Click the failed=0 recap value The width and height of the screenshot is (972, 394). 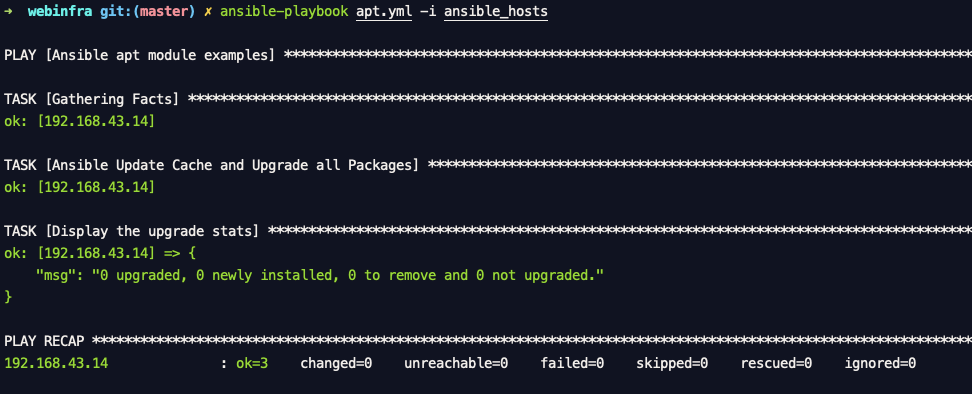coord(572,363)
